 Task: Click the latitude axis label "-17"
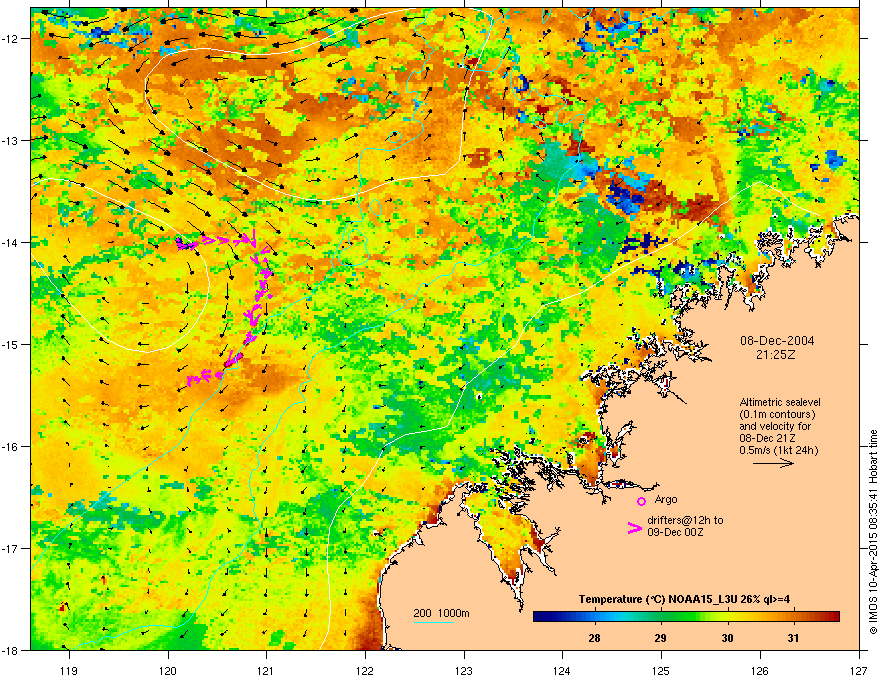[11, 548]
